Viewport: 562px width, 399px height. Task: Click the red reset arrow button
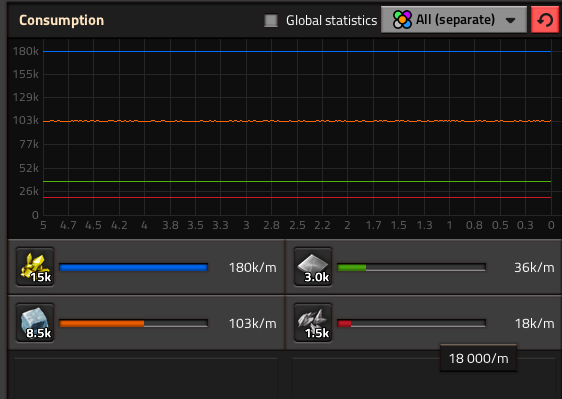coord(544,20)
